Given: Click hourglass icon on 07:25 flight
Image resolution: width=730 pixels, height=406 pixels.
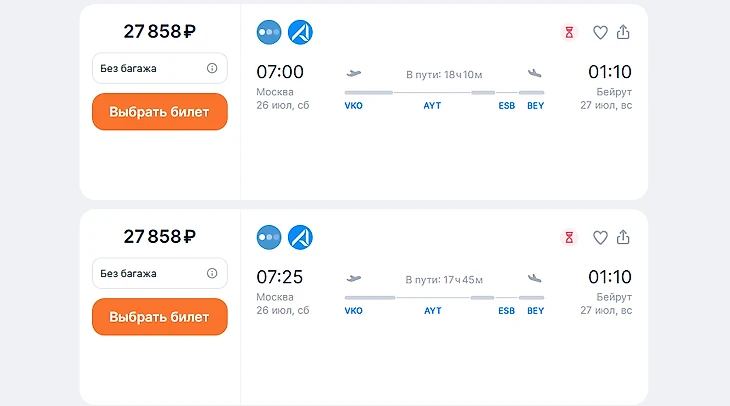Looking at the screenshot, I should click(569, 237).
